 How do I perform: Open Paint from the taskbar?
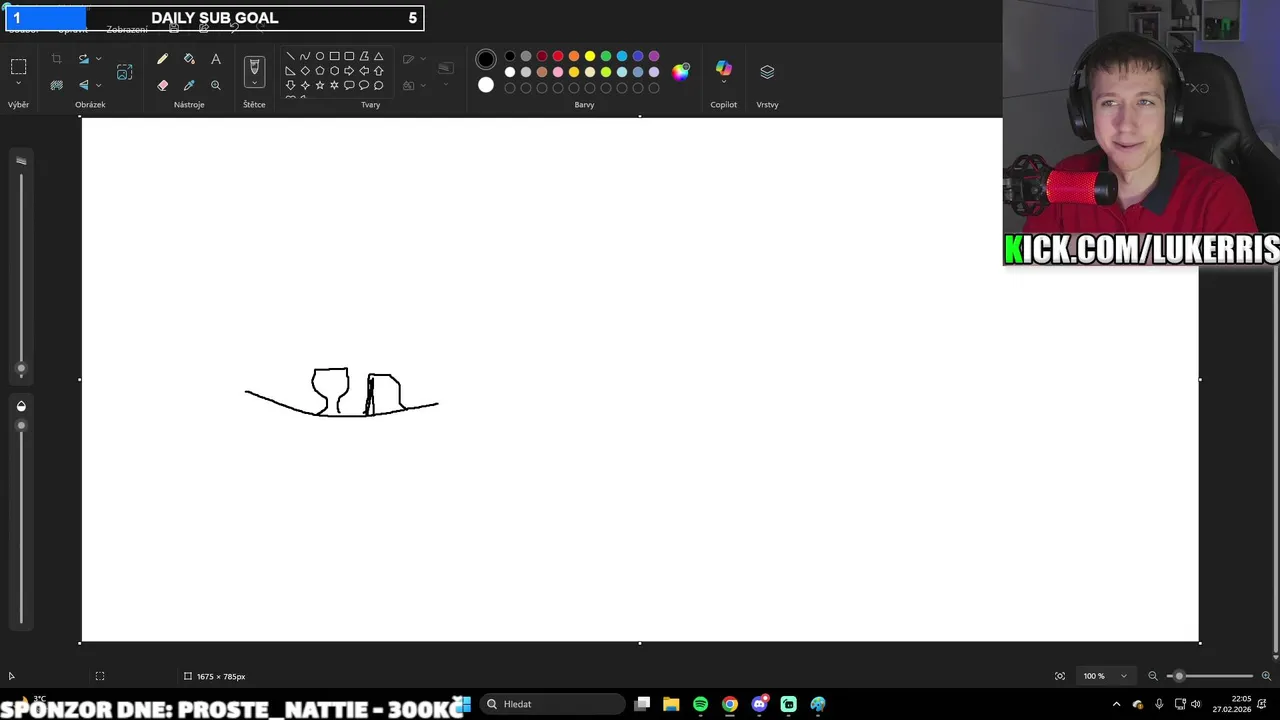(x=818, y=704)
